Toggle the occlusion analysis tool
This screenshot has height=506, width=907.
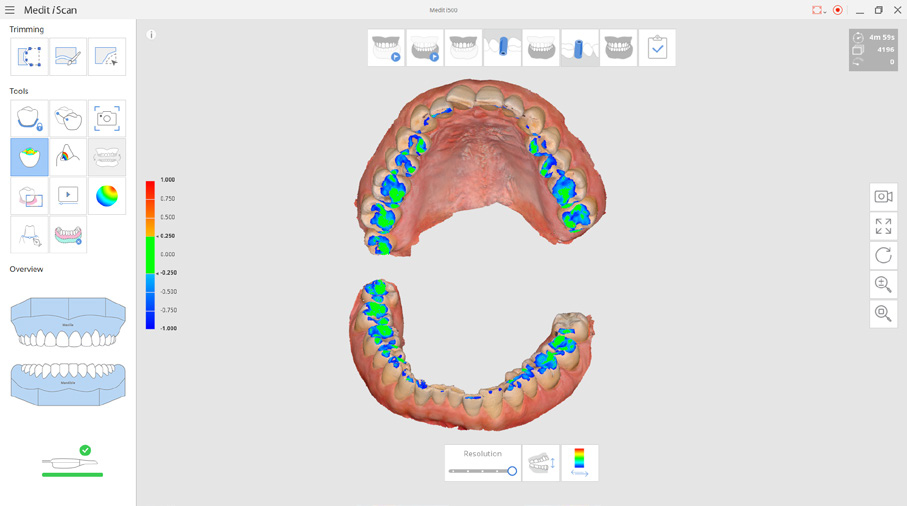coord(29,158)
